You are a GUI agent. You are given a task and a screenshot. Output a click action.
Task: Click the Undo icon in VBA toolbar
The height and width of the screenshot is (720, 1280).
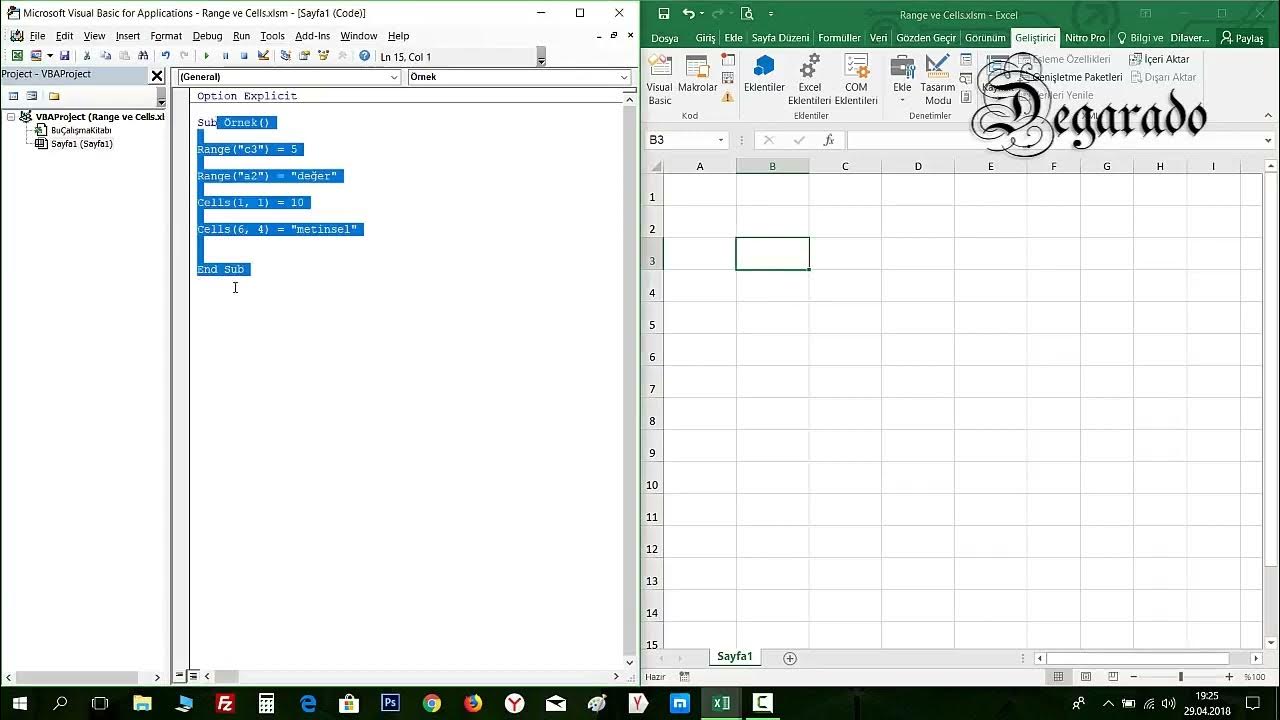click(166, 56)
